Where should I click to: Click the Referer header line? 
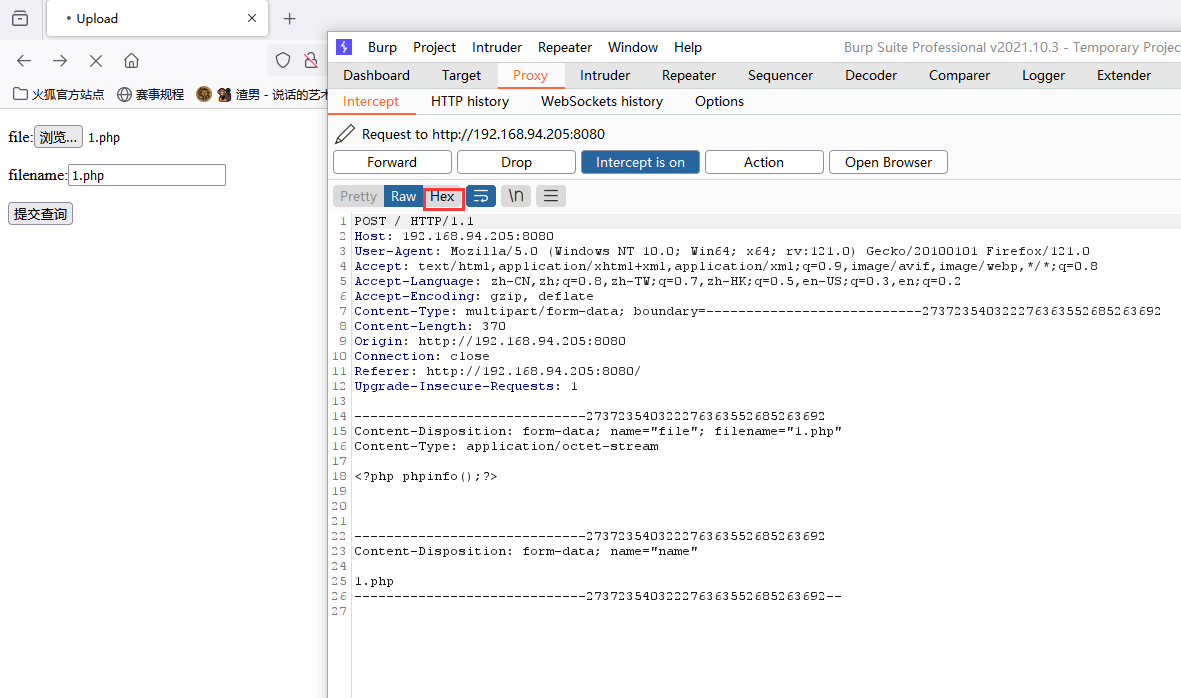(x=497, y=371)
